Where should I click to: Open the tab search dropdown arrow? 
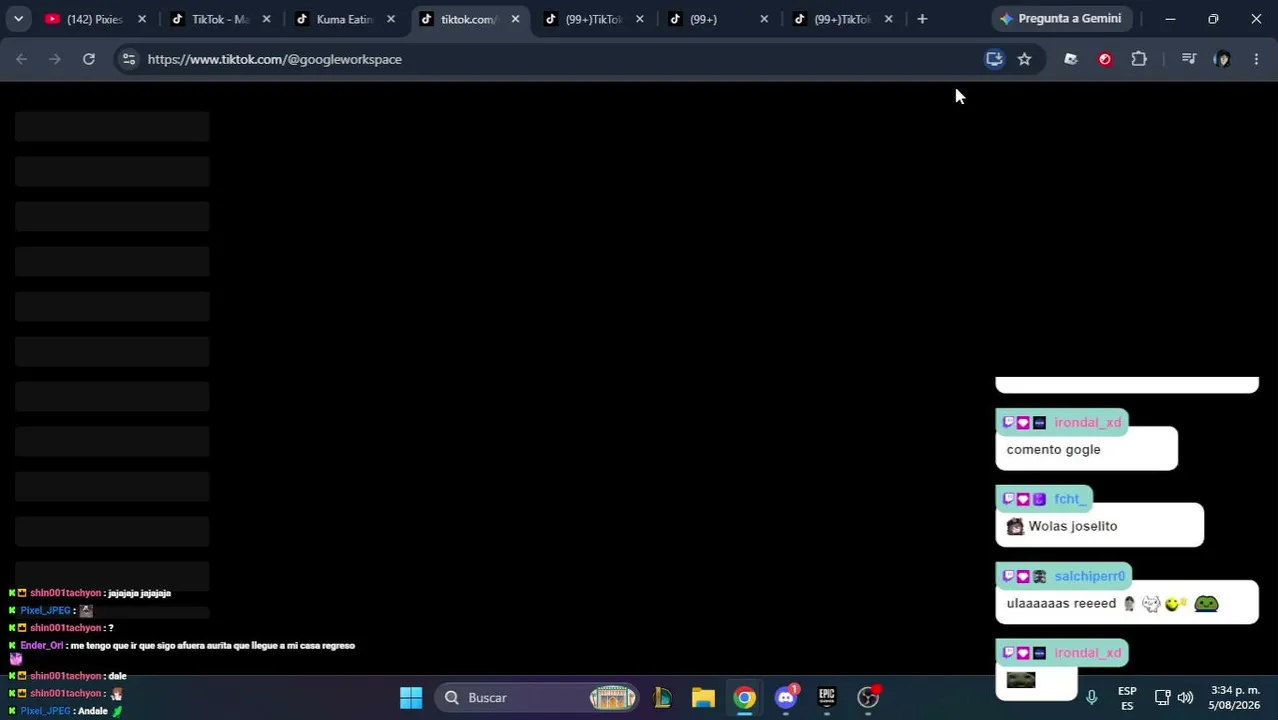point(18,19)
